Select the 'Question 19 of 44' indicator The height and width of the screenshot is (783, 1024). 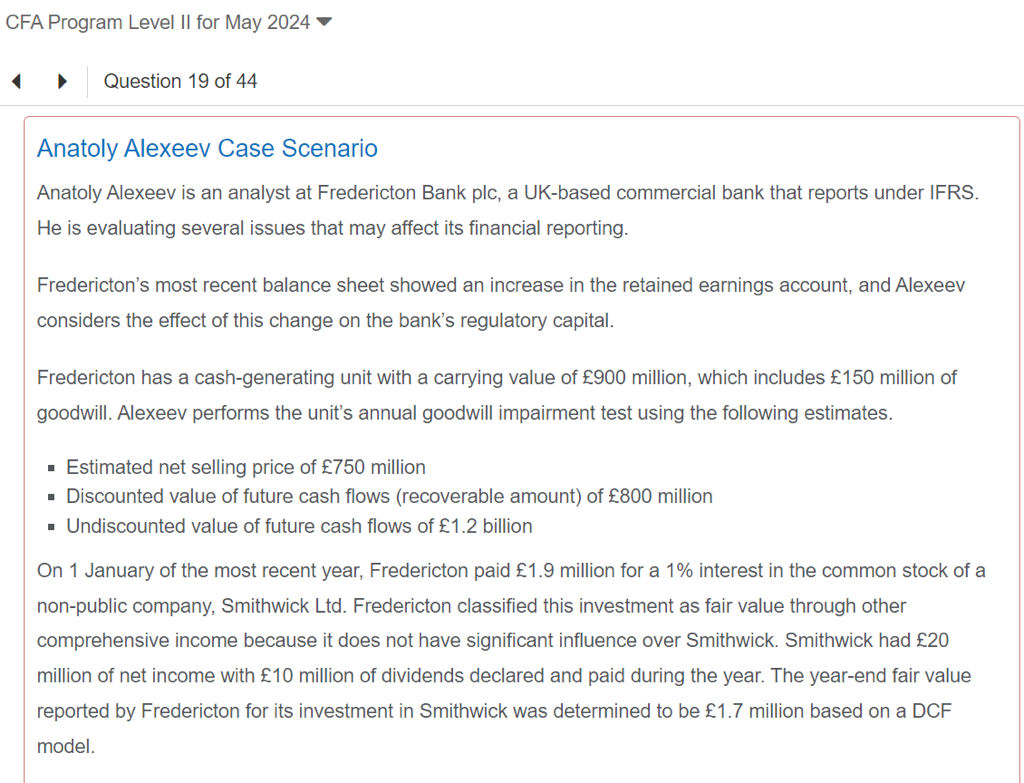click(x=180, y=81)
